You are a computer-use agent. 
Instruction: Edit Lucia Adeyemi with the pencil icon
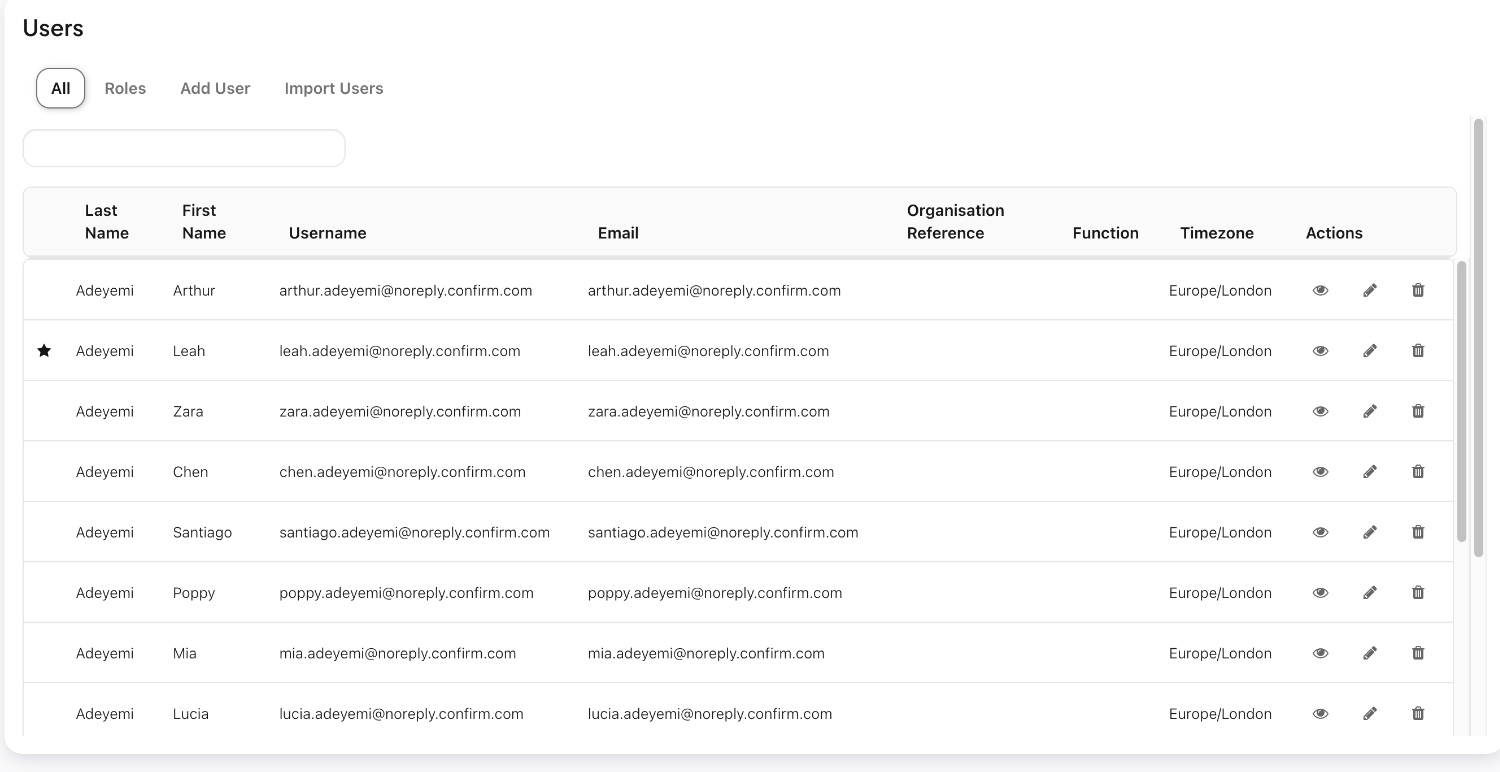pyautogui.click(x=1370, y=714)
